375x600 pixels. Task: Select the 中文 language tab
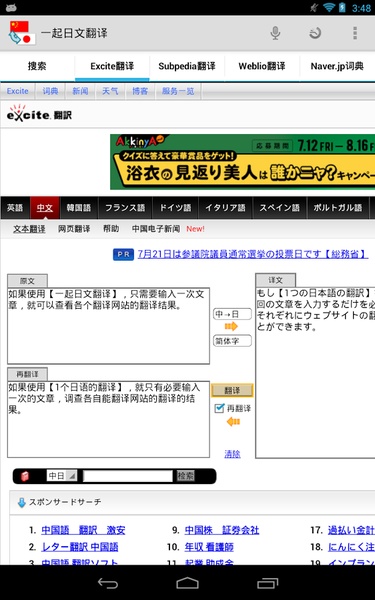point(45,208)
